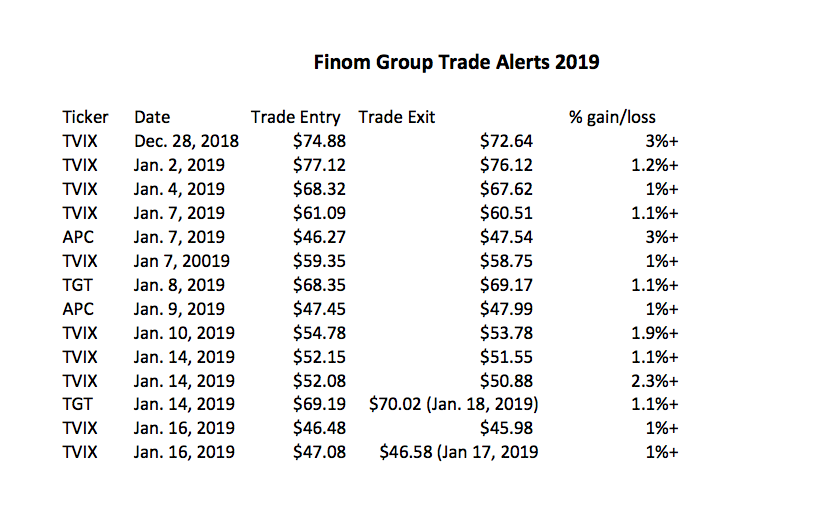This screenshot has width=820, height=516.
Task: Select the 1.2%+ gain value
Action: (655, 165)
